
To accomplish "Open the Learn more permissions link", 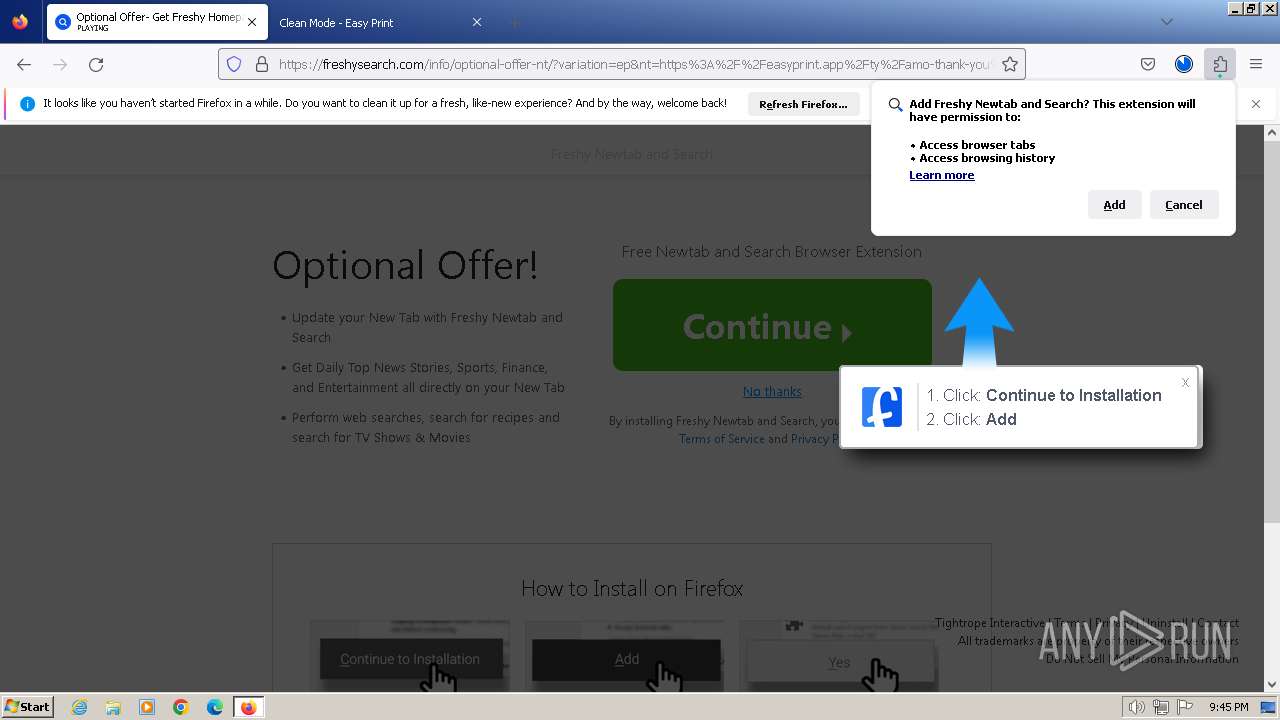I will click(941, 175).
